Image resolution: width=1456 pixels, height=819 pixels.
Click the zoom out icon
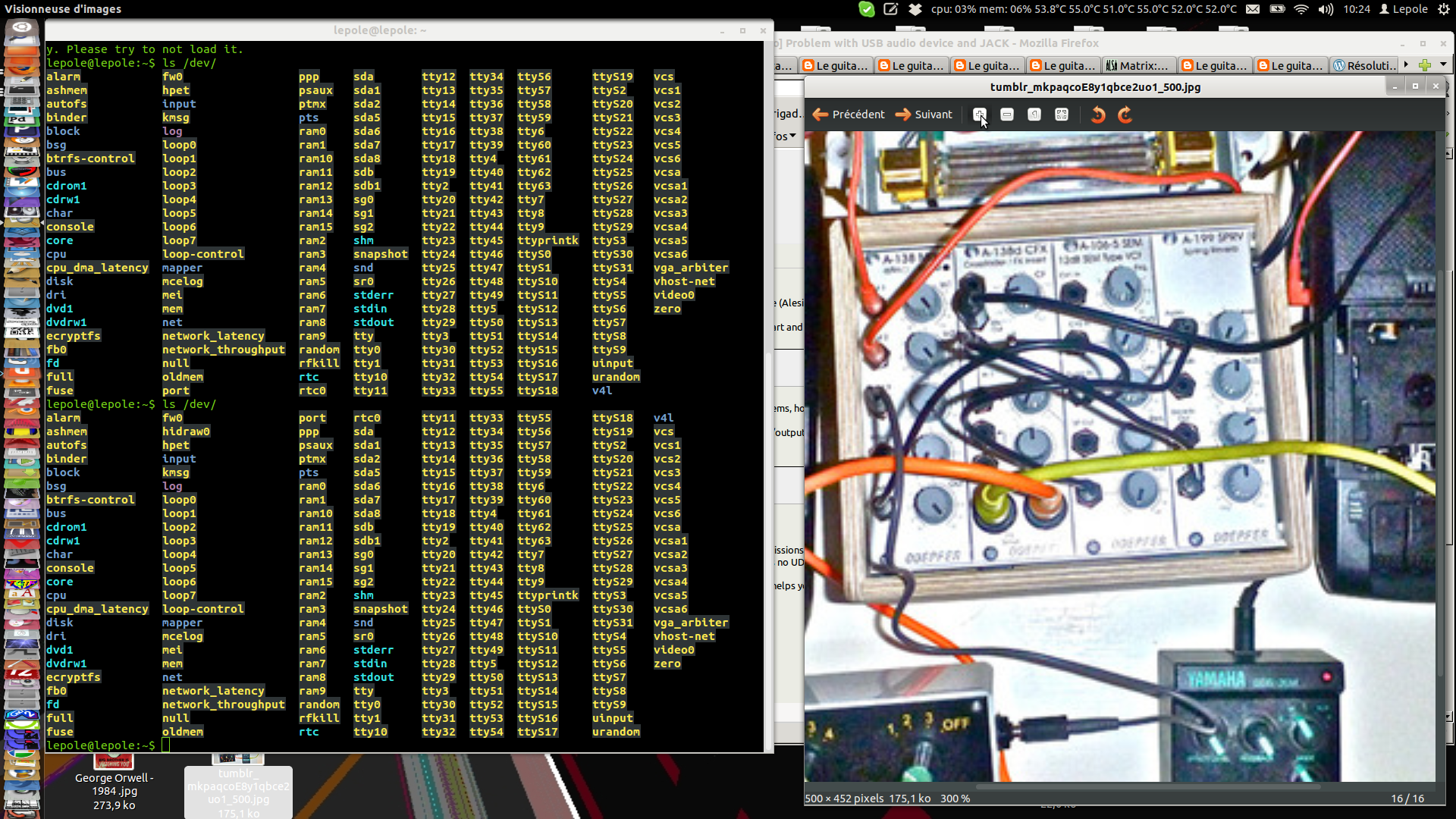(x=1007, y=115)
